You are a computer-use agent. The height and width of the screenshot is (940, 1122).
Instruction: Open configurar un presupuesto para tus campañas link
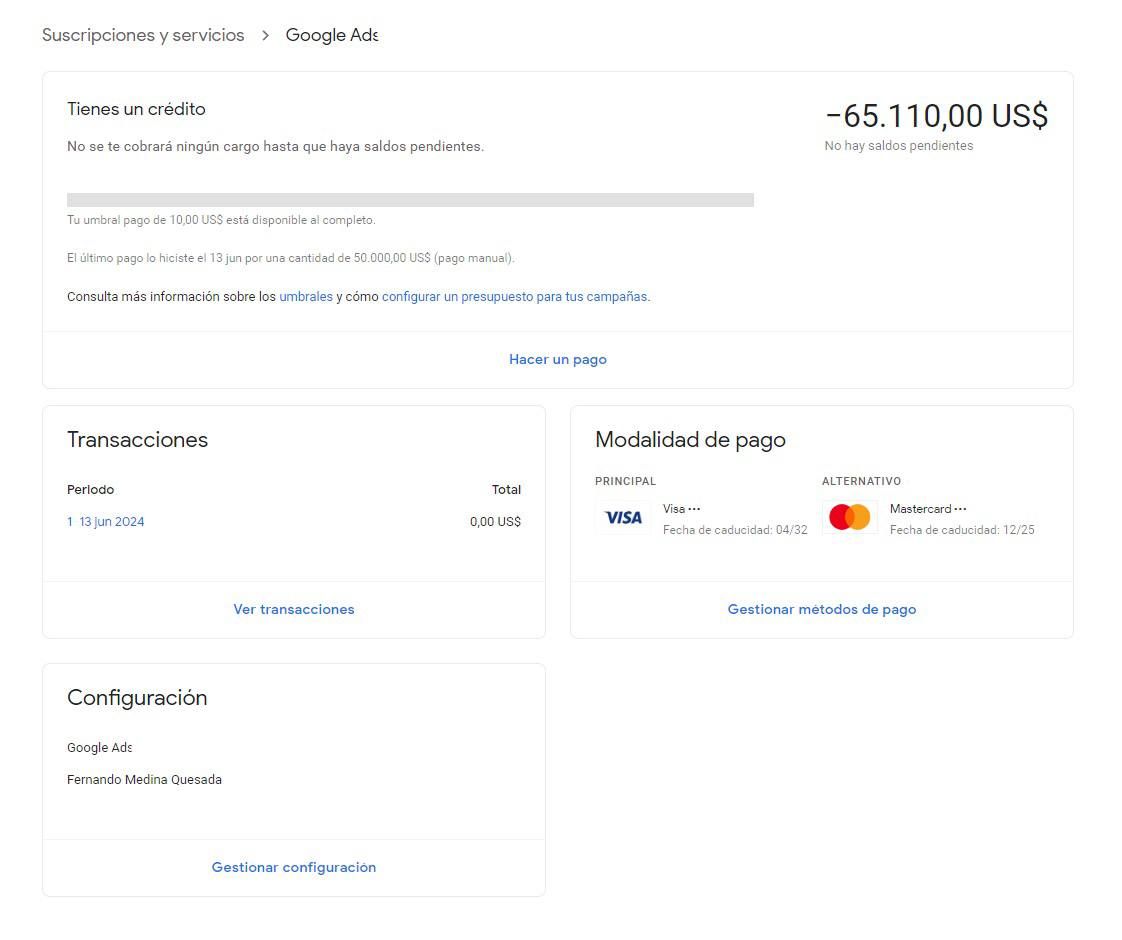point(514,297)
